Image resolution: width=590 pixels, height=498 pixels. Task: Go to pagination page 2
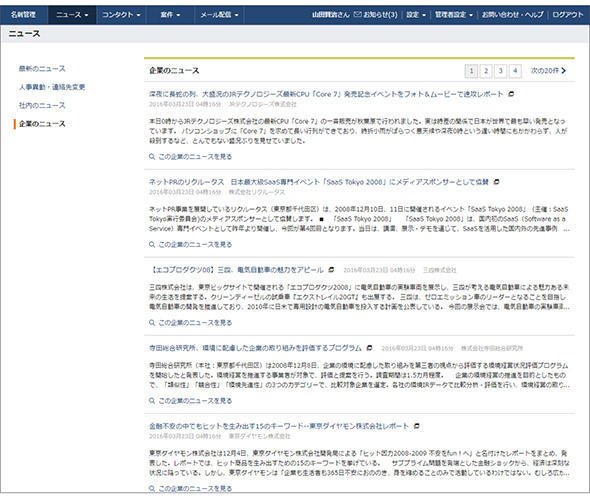pyautogui.click(x=486, y=71)
